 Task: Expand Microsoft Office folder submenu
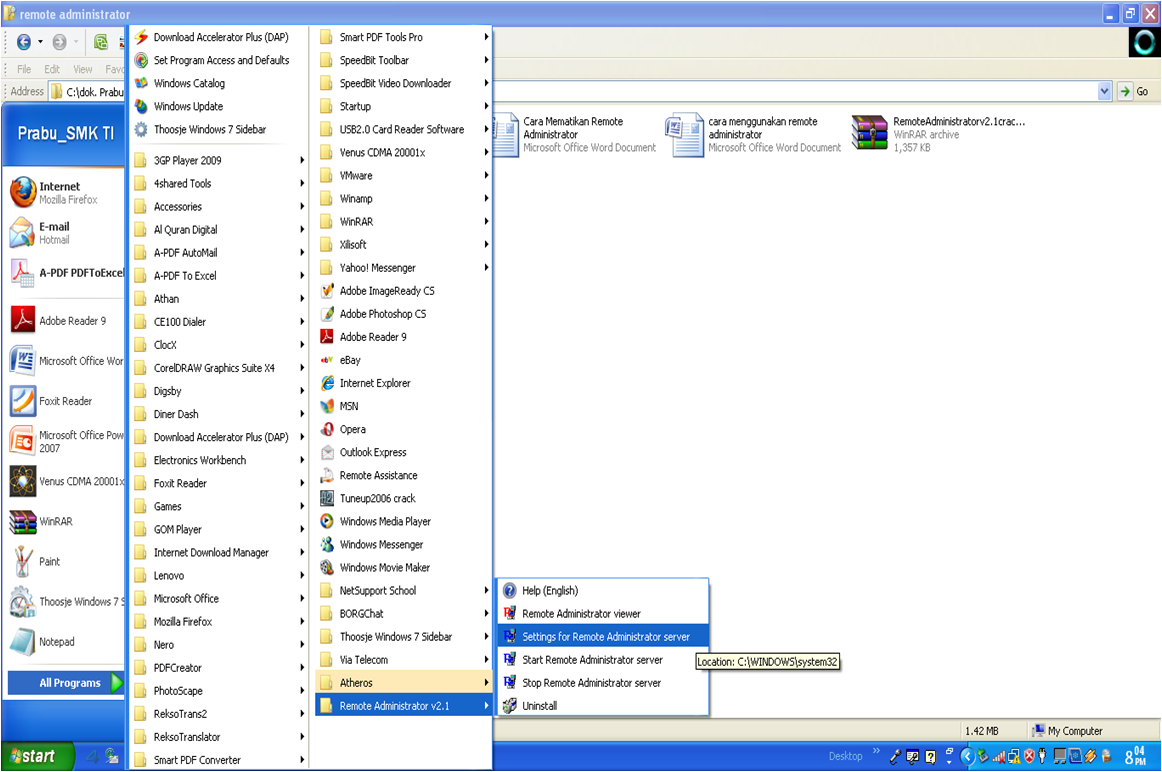click(219, 599)
